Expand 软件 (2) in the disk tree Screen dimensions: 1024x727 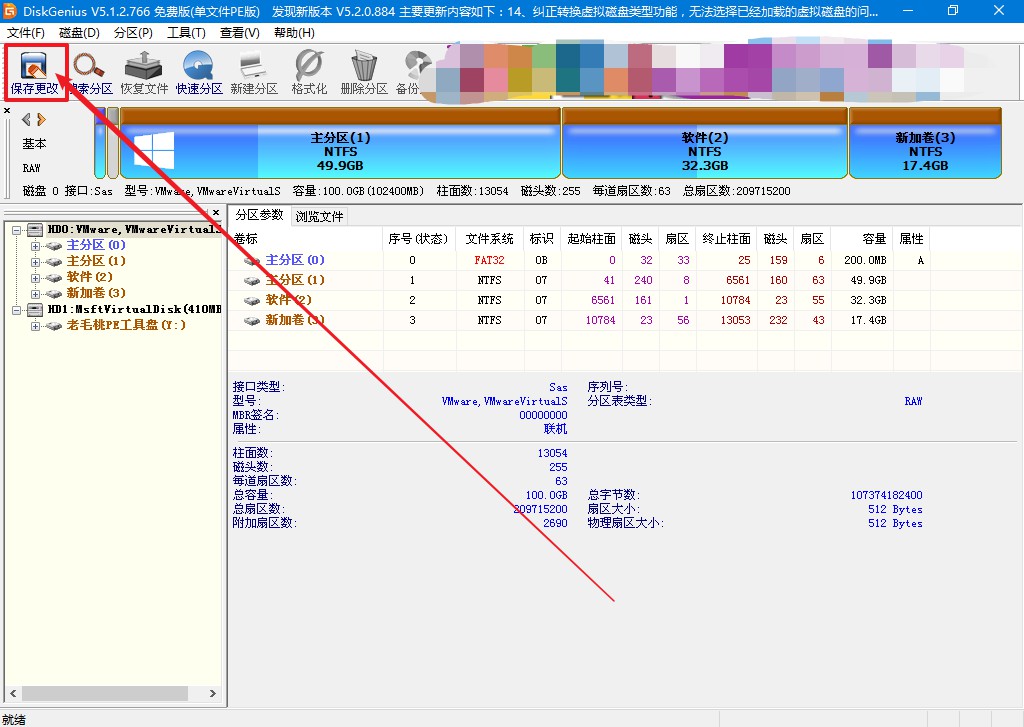click(35, 278)
